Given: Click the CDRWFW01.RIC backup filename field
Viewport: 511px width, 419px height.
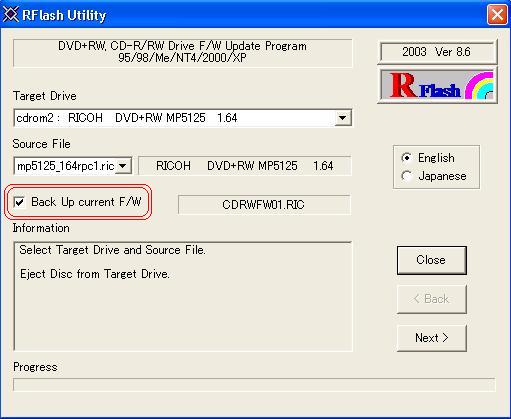Looking at the screenshot, I should (x=264, y=204).
